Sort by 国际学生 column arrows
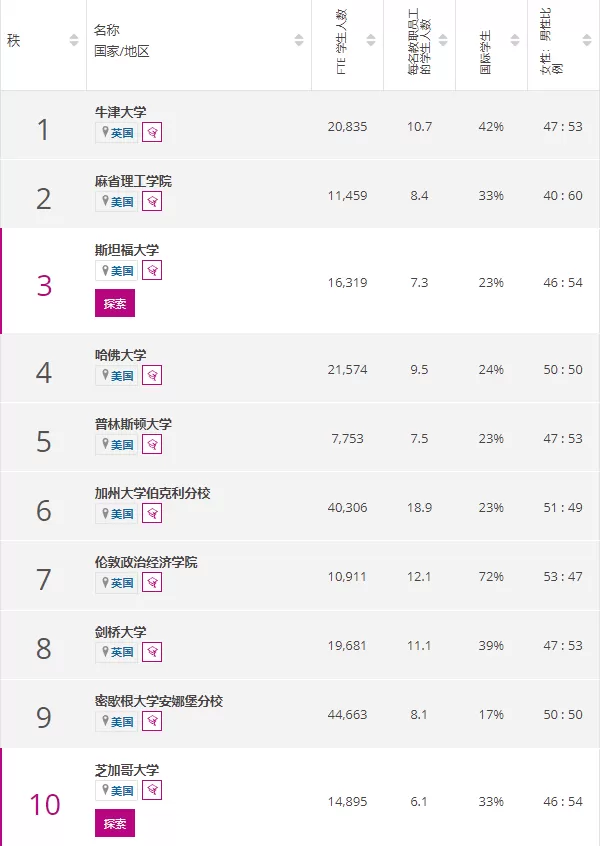This screenshot has height=846, width=600. (515, 40)
